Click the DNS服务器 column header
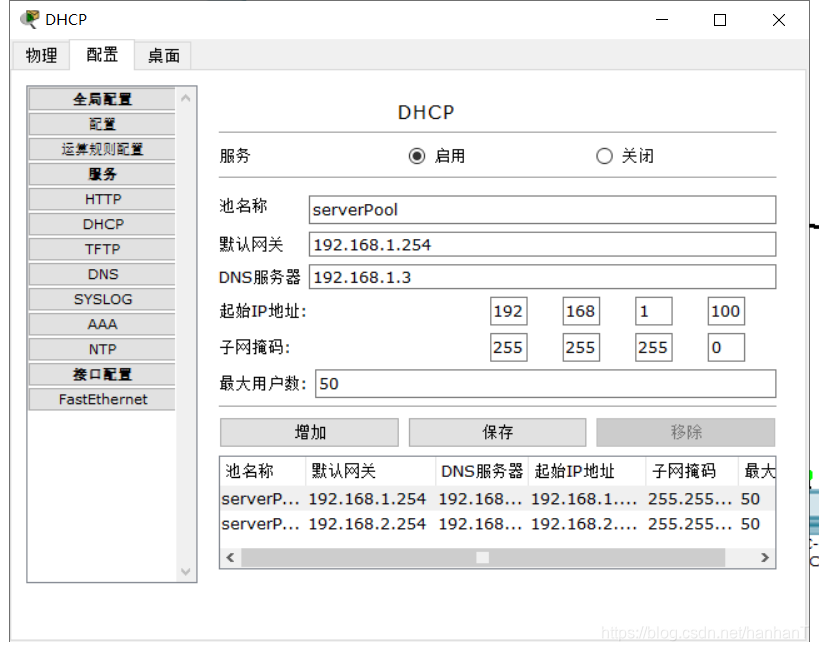Image resolution: width=819 pixels, height=651 pixels. click(482, 471)
